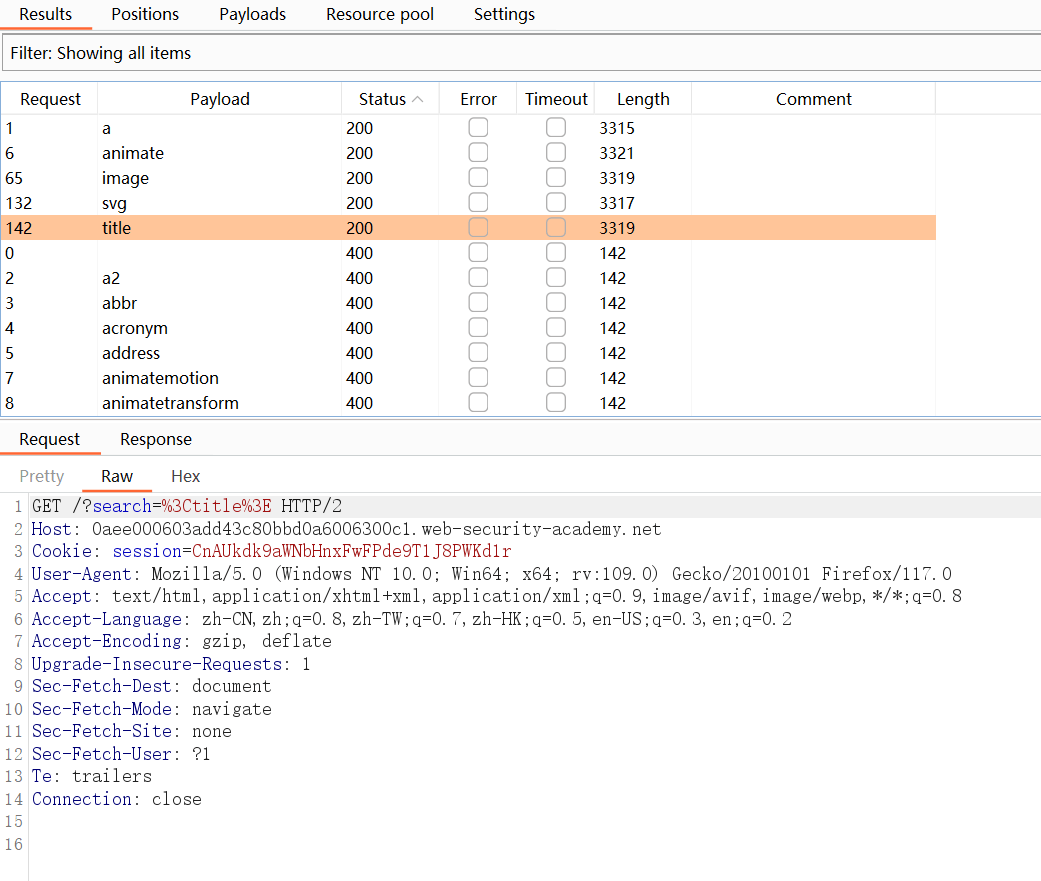1041x881 pixels.
Task: Select the animatetransform payload row
Action: tap(170, 403)
